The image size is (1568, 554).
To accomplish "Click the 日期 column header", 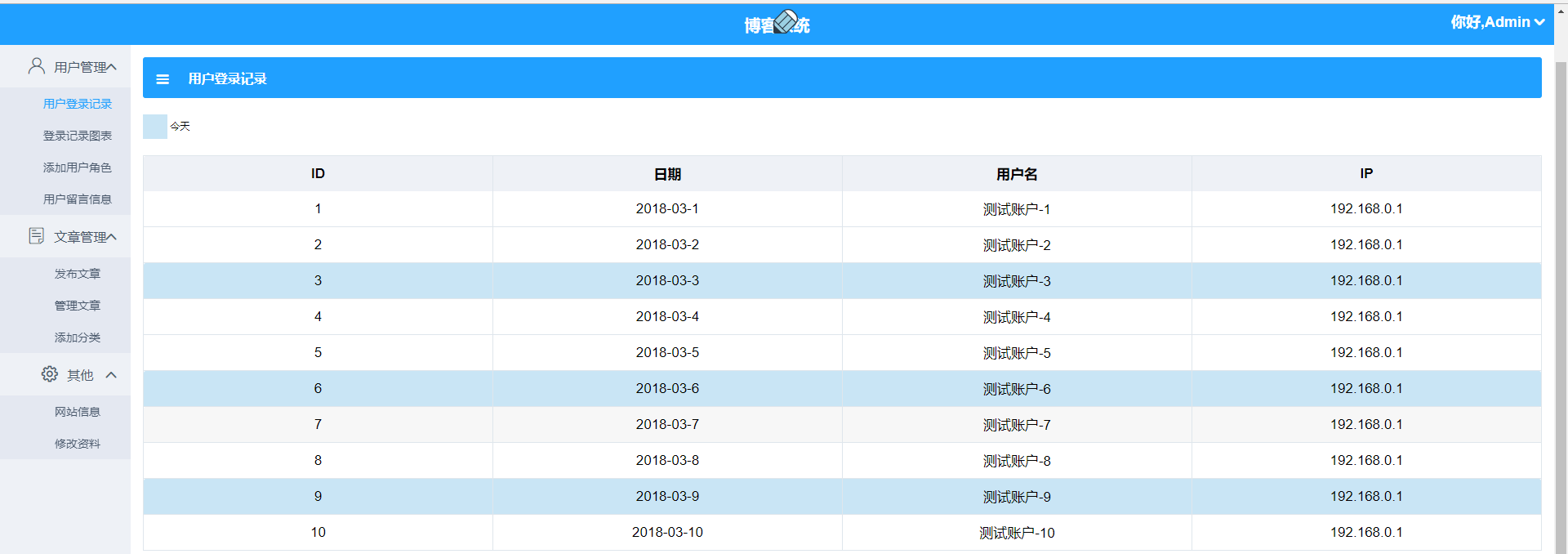I will [667, 173].
